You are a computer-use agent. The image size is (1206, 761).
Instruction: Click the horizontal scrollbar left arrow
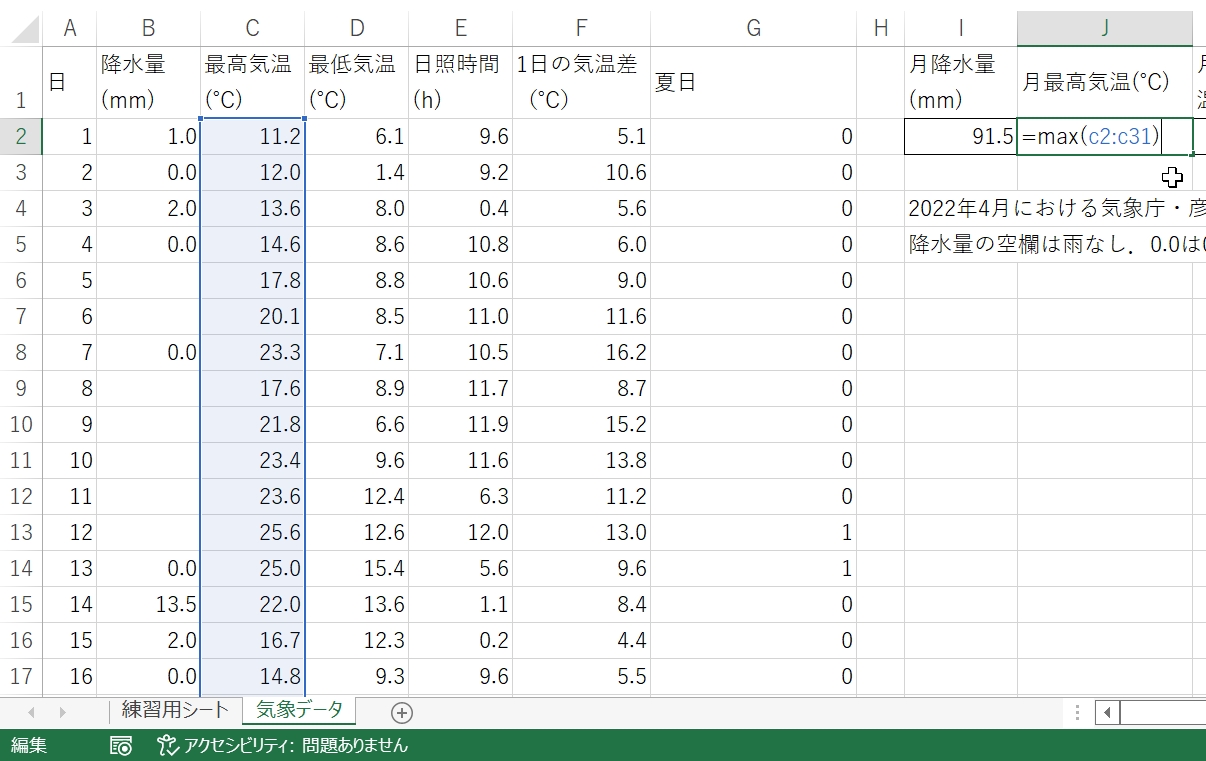[x=1107, y=712]
